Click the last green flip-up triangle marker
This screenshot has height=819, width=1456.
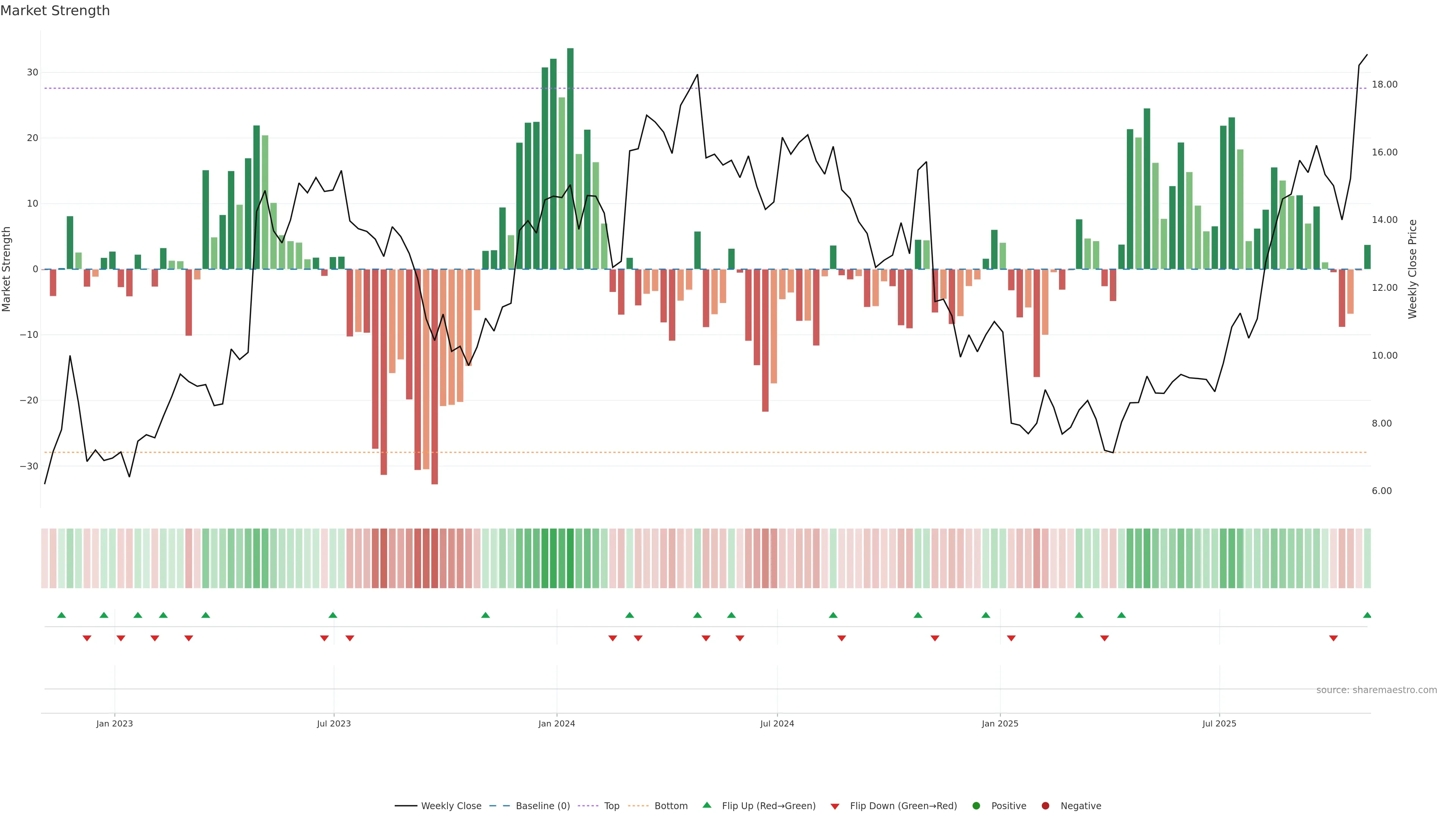(x=1367, y=615)
